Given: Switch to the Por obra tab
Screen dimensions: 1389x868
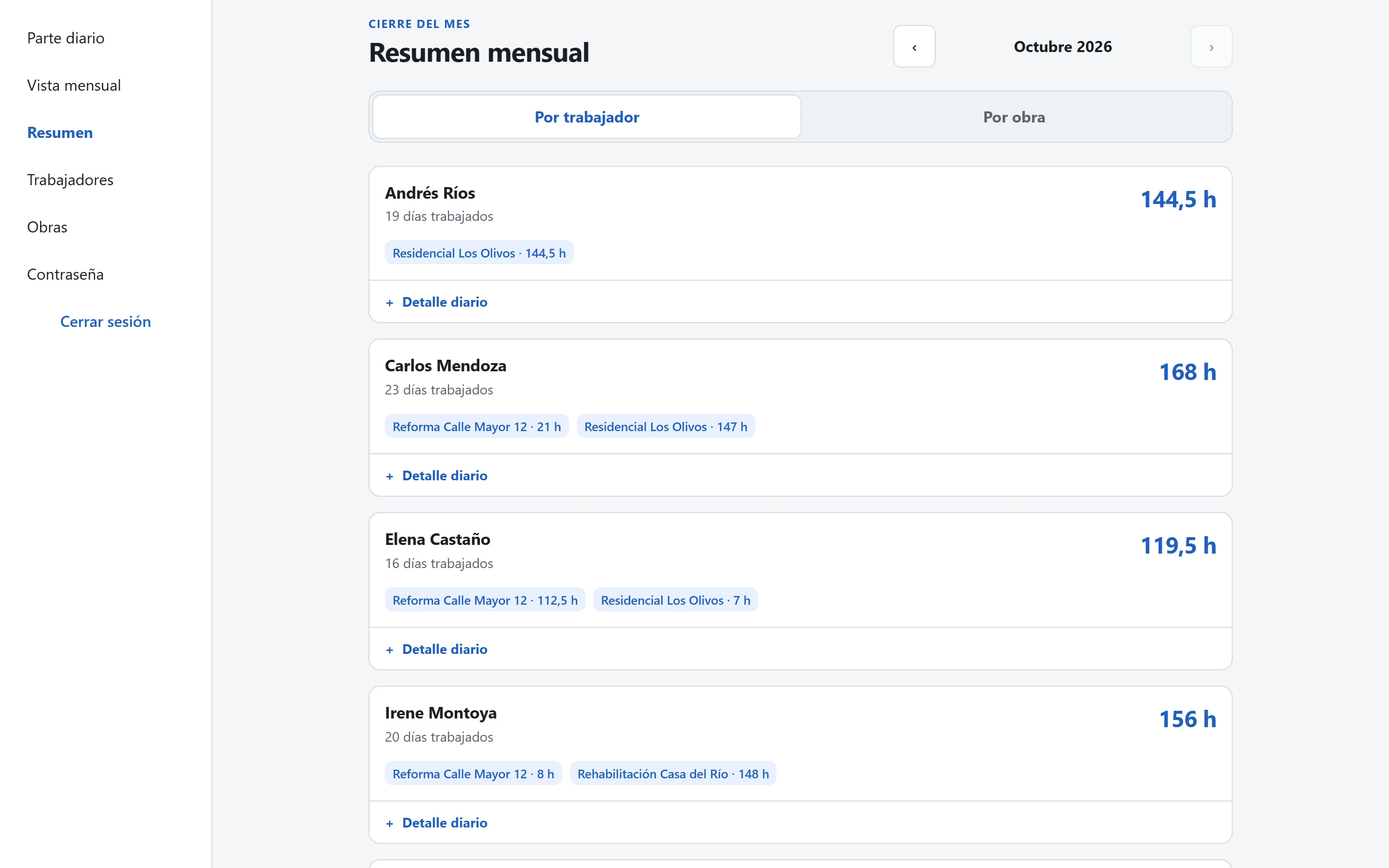Looking at the screenshot, I should coord(1014,117).
